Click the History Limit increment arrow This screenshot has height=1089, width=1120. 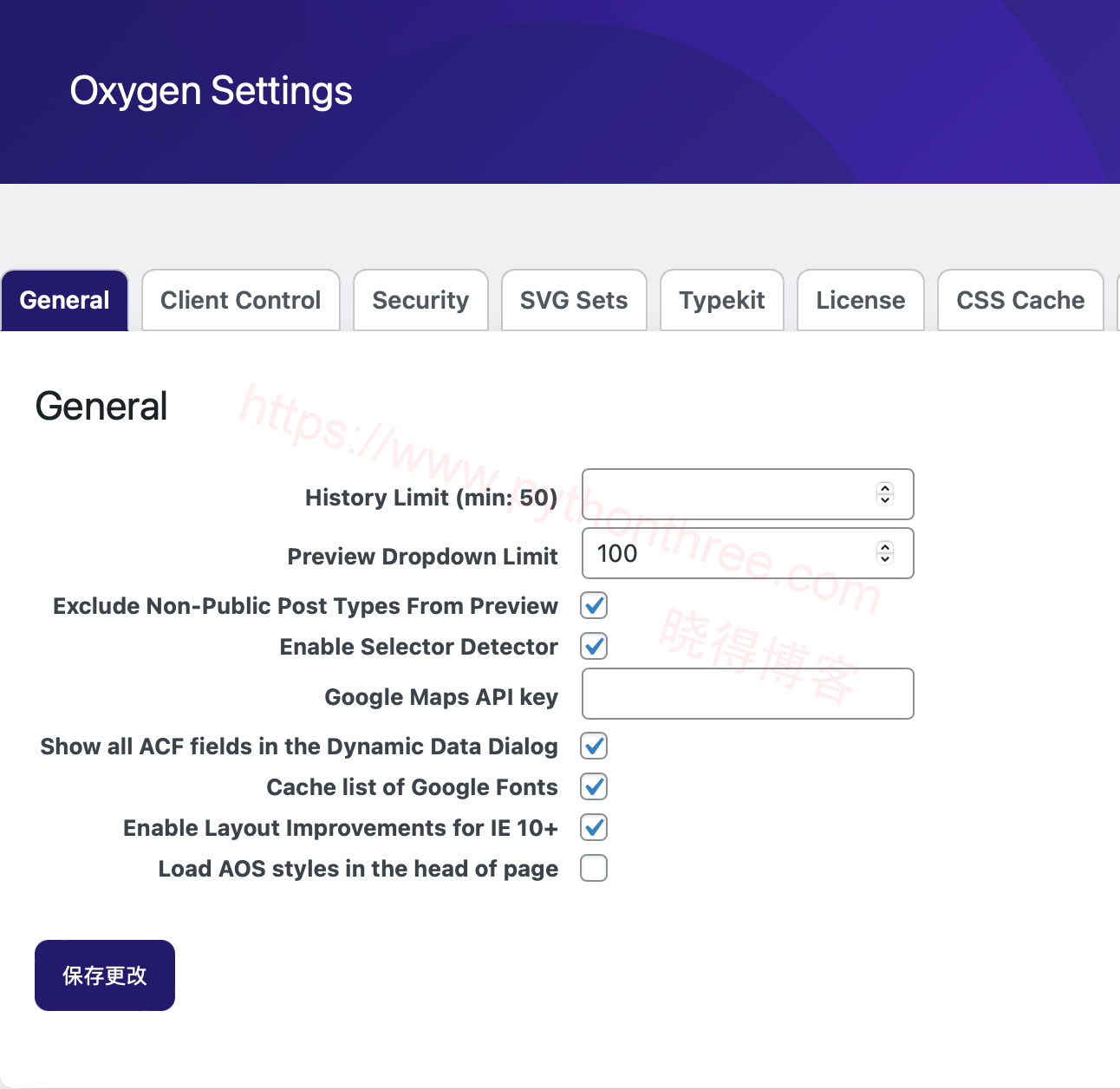[x=883, y=489]
